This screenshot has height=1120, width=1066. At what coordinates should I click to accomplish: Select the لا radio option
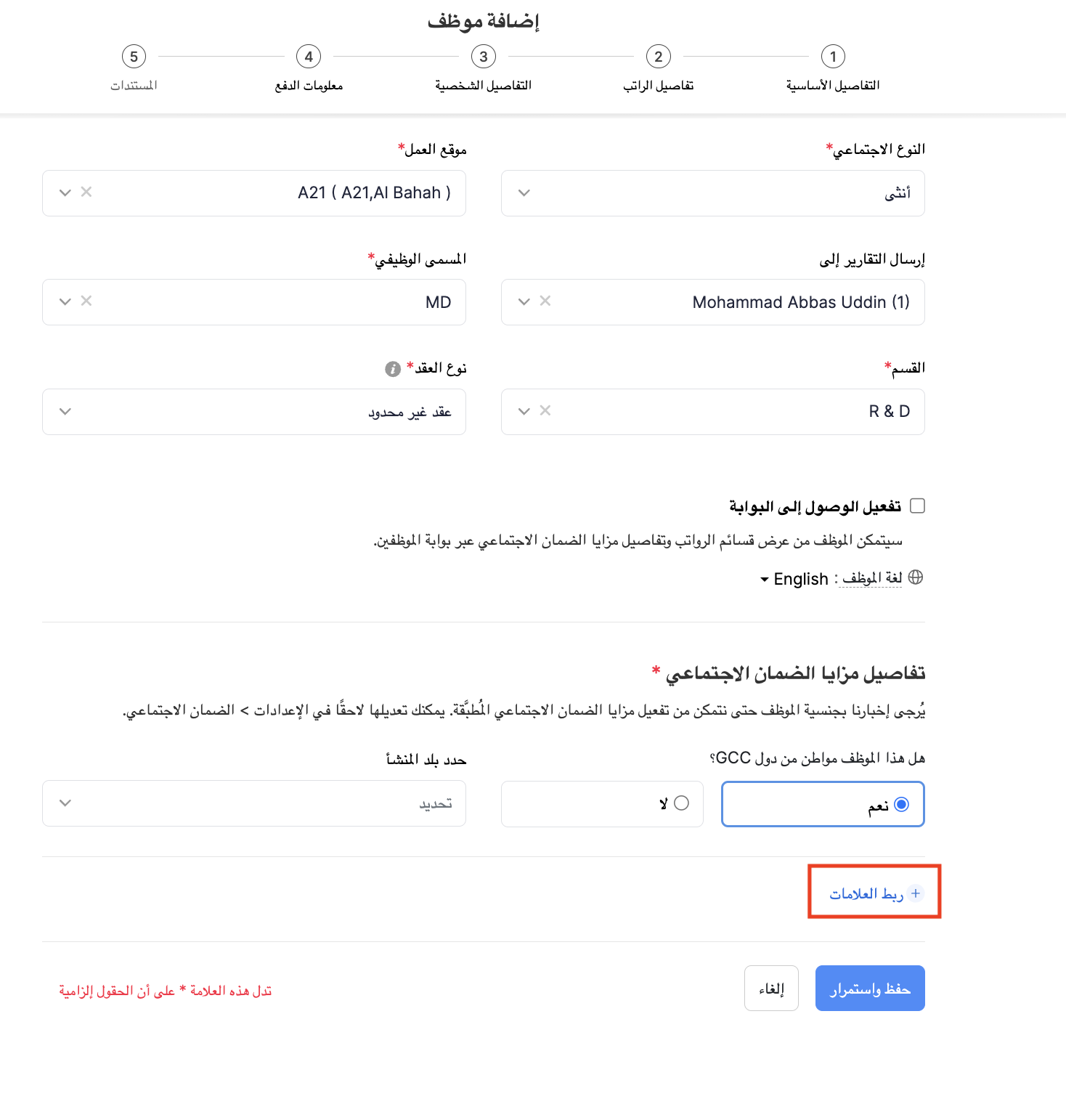point(681,803)
